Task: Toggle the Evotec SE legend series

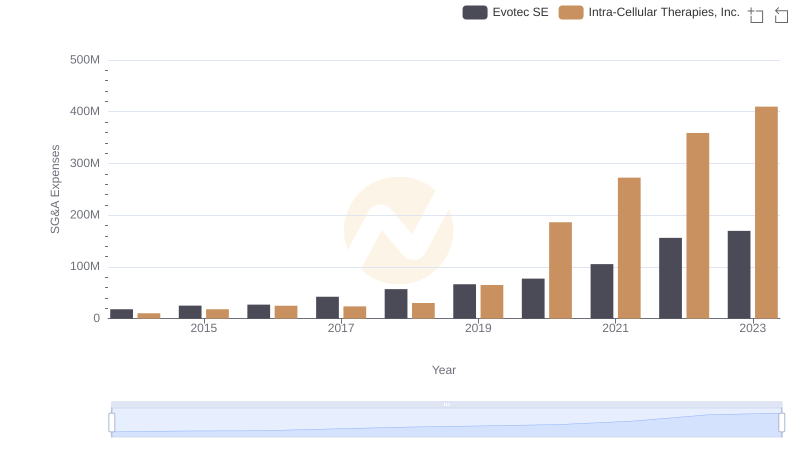Action: tap(505, 12)
